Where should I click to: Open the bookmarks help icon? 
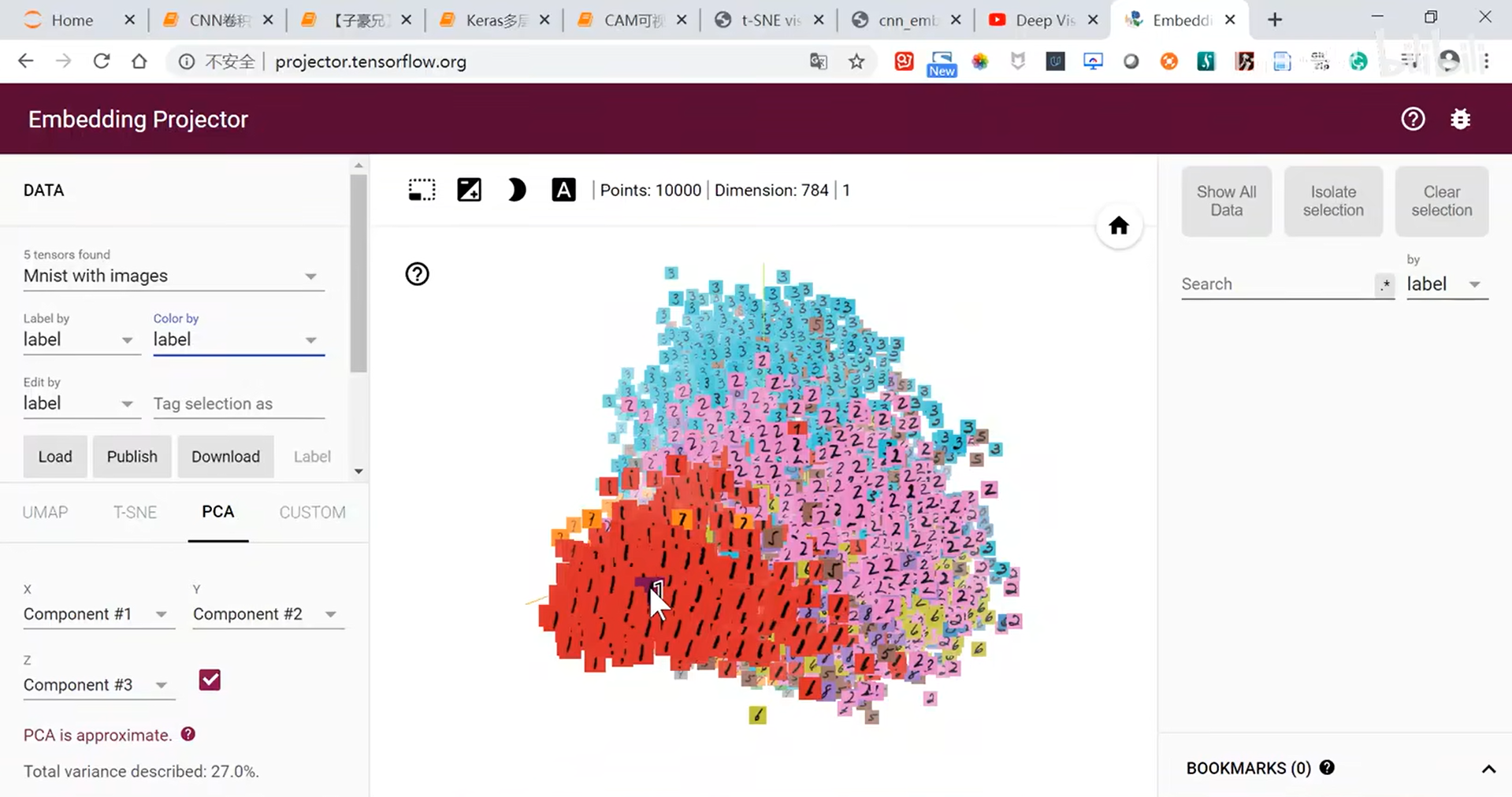tap(1327, 767)
